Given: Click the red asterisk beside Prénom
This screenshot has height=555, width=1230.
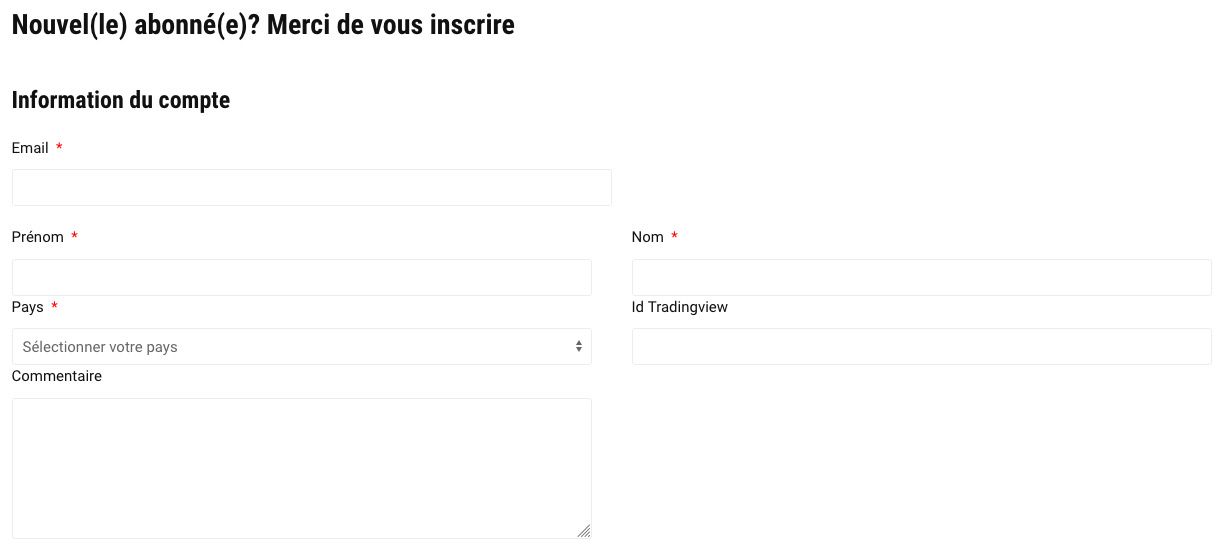Looking at the screenshot, I should (75, 237).
